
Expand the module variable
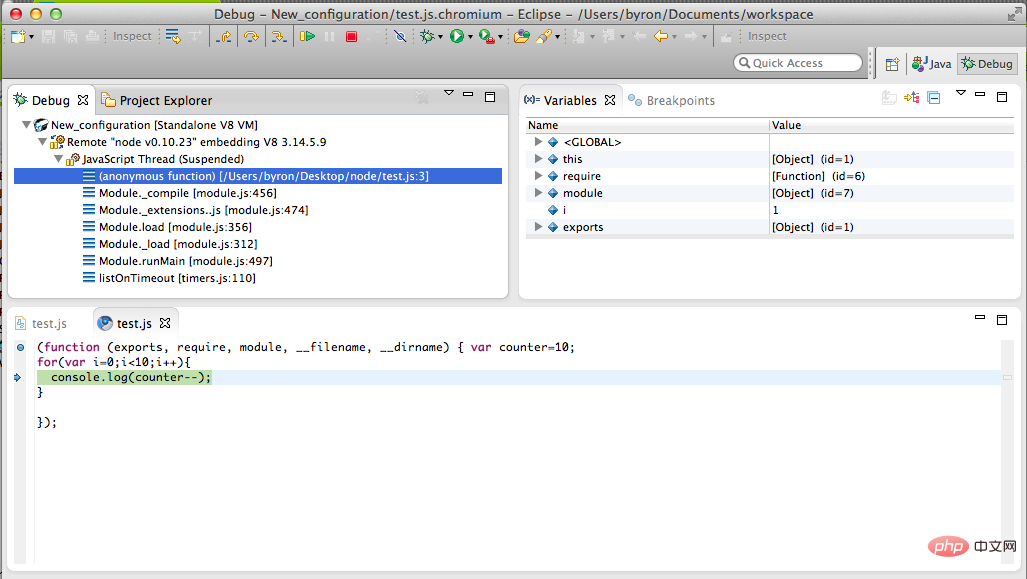point(538,193)
